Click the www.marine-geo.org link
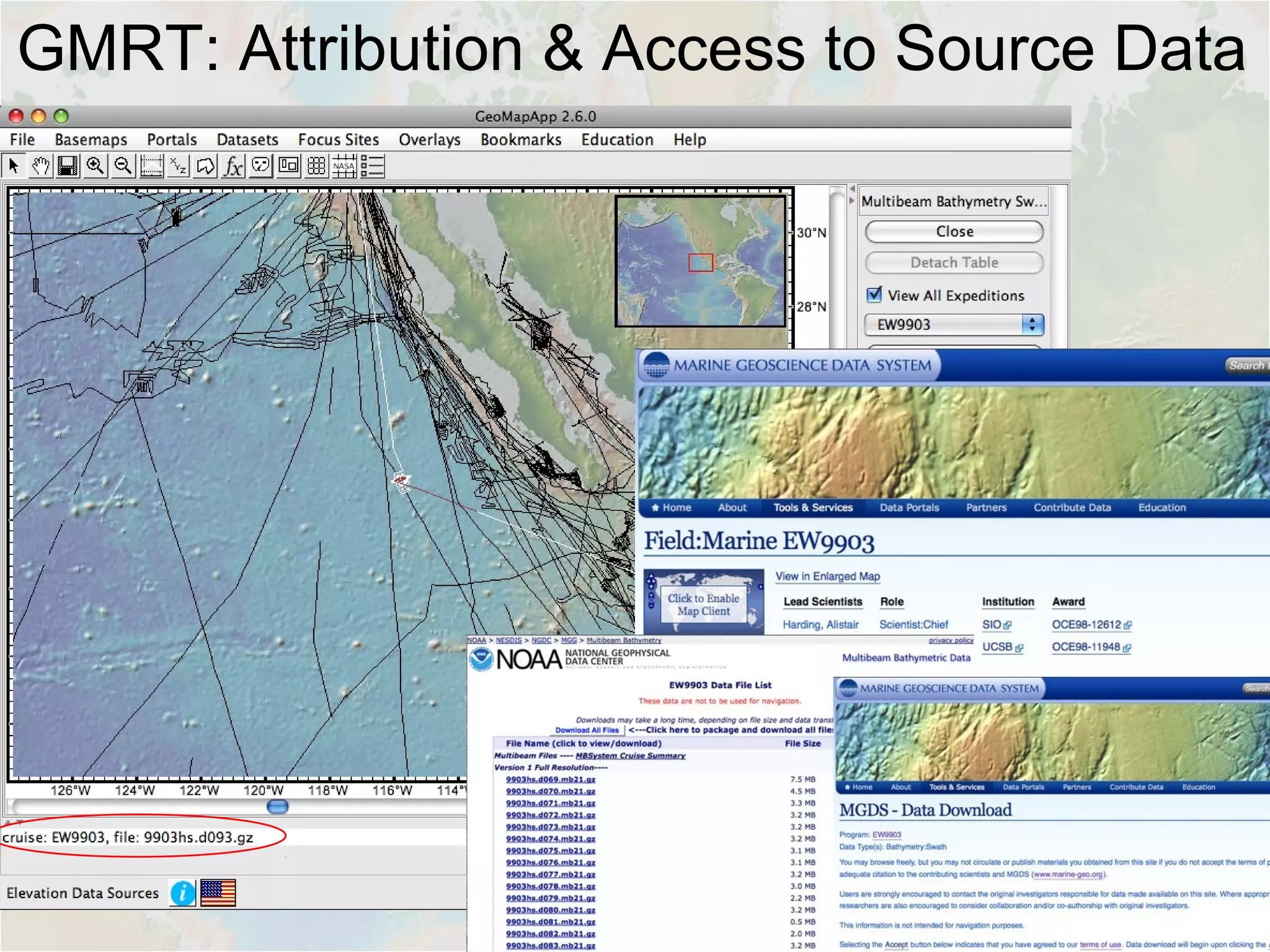 pyautogui.click(x=1068, y=875)
